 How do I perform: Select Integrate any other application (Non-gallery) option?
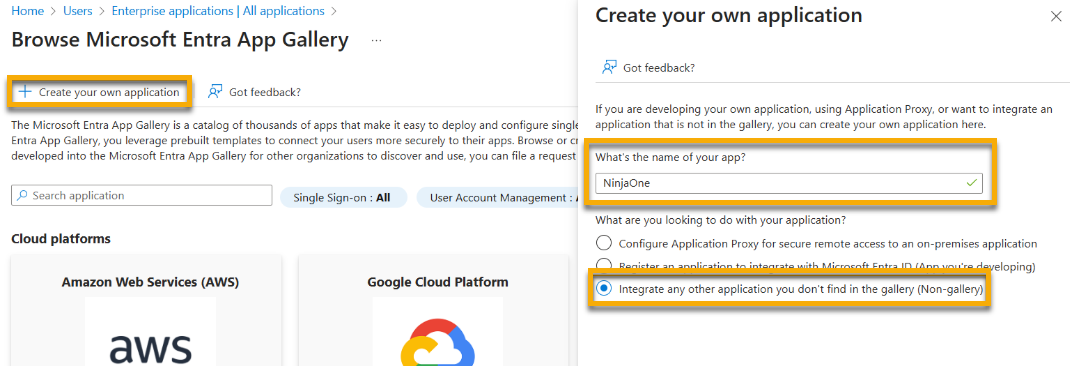click(604, 289)
